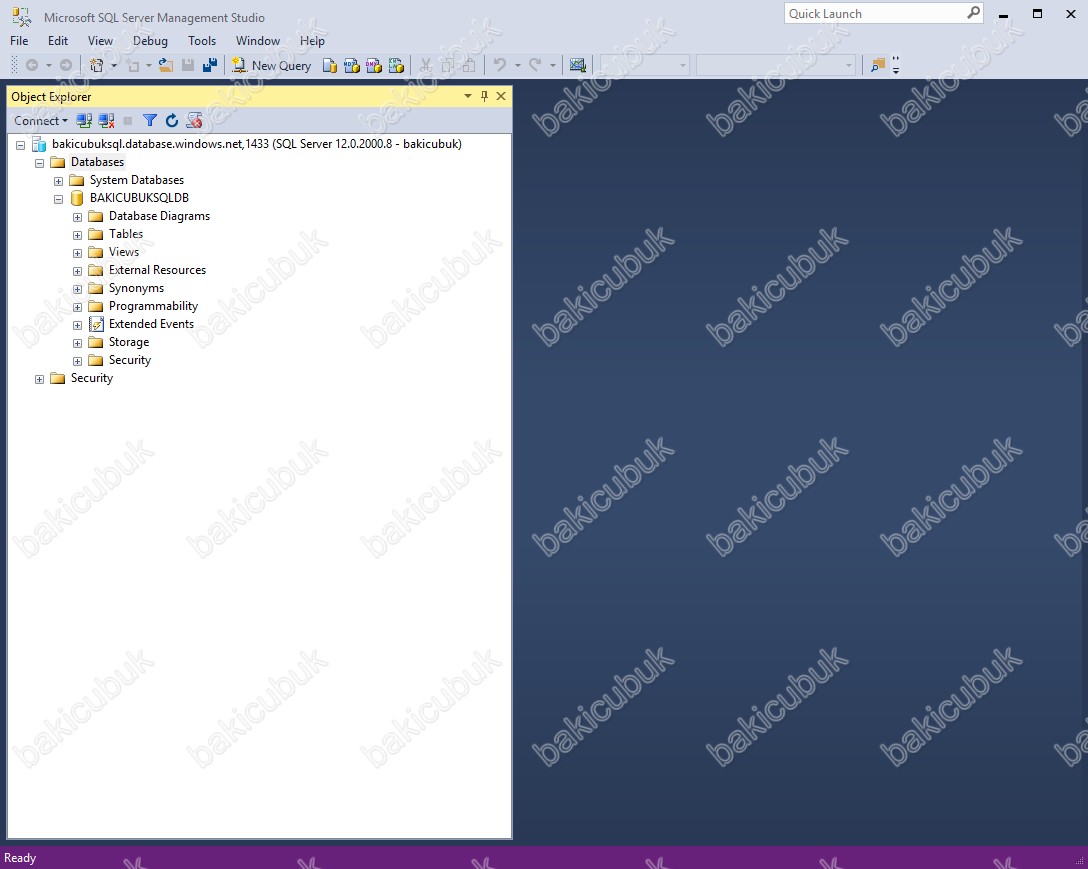
Task: Click the Redo icon
Action: (534, 65)
